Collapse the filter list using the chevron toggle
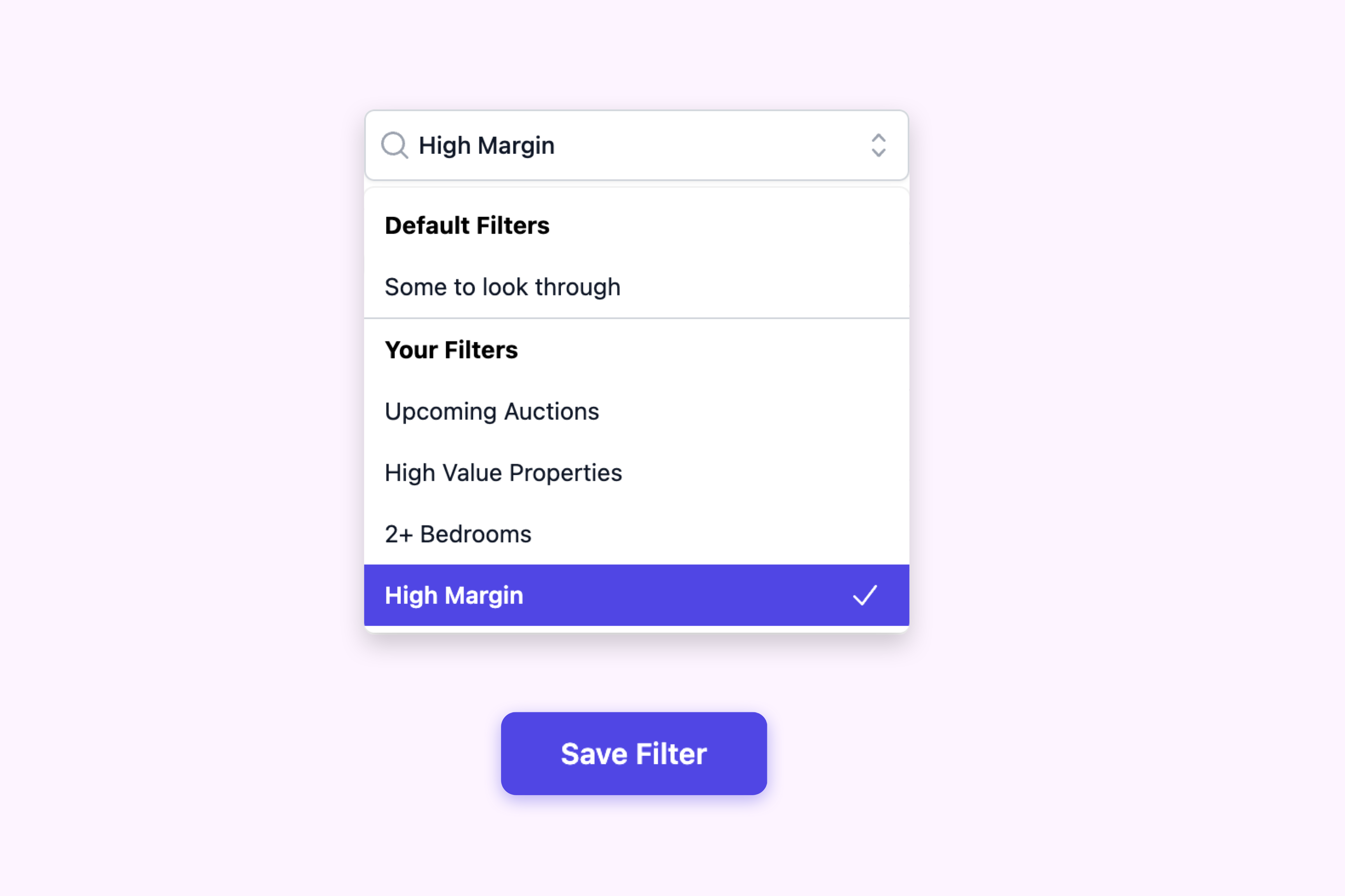1345x896 pixels. (878, 145)
